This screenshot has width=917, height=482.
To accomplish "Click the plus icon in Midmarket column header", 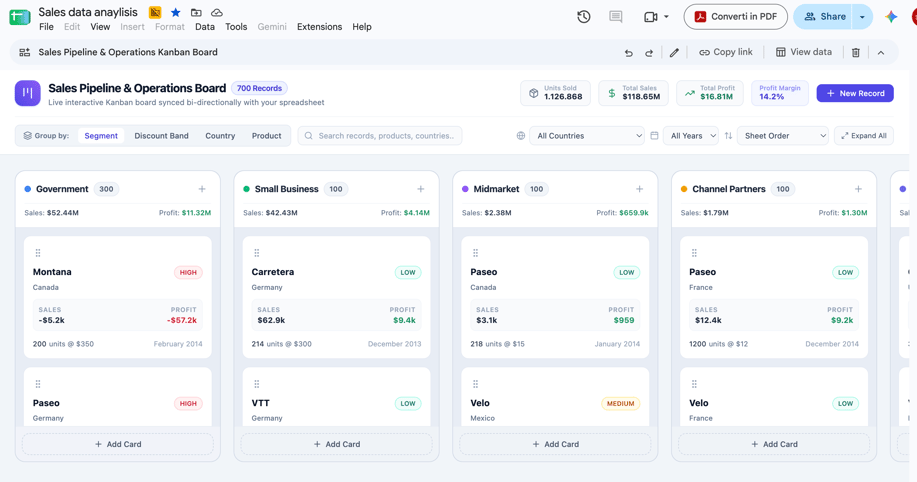I will coord(639,189).
